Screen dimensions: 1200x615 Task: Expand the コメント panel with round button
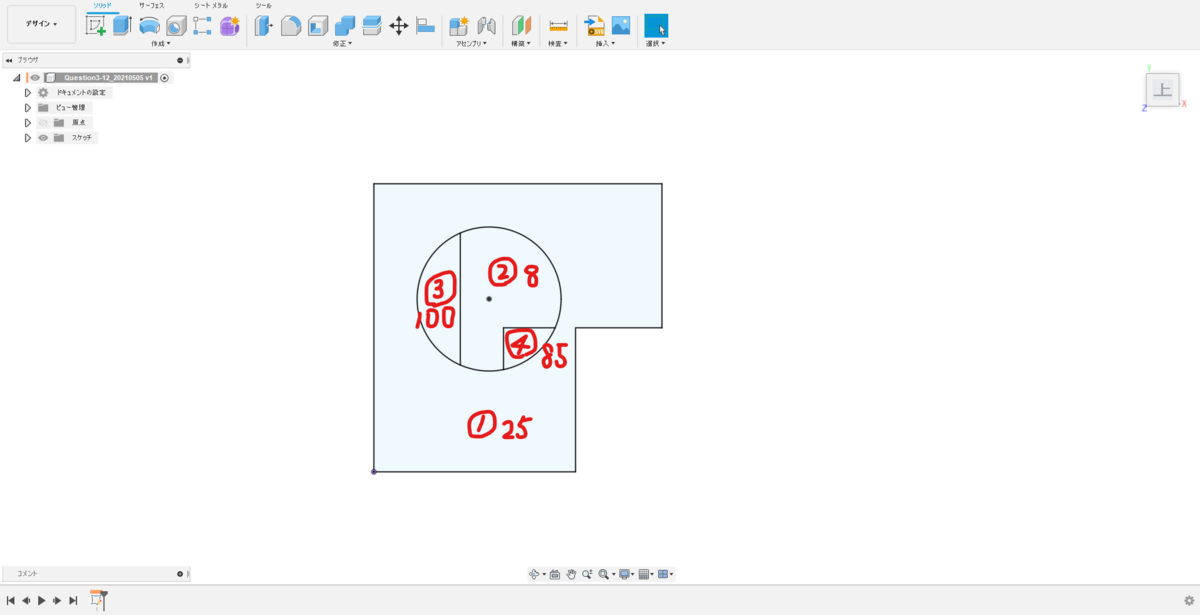coord(180,574)
